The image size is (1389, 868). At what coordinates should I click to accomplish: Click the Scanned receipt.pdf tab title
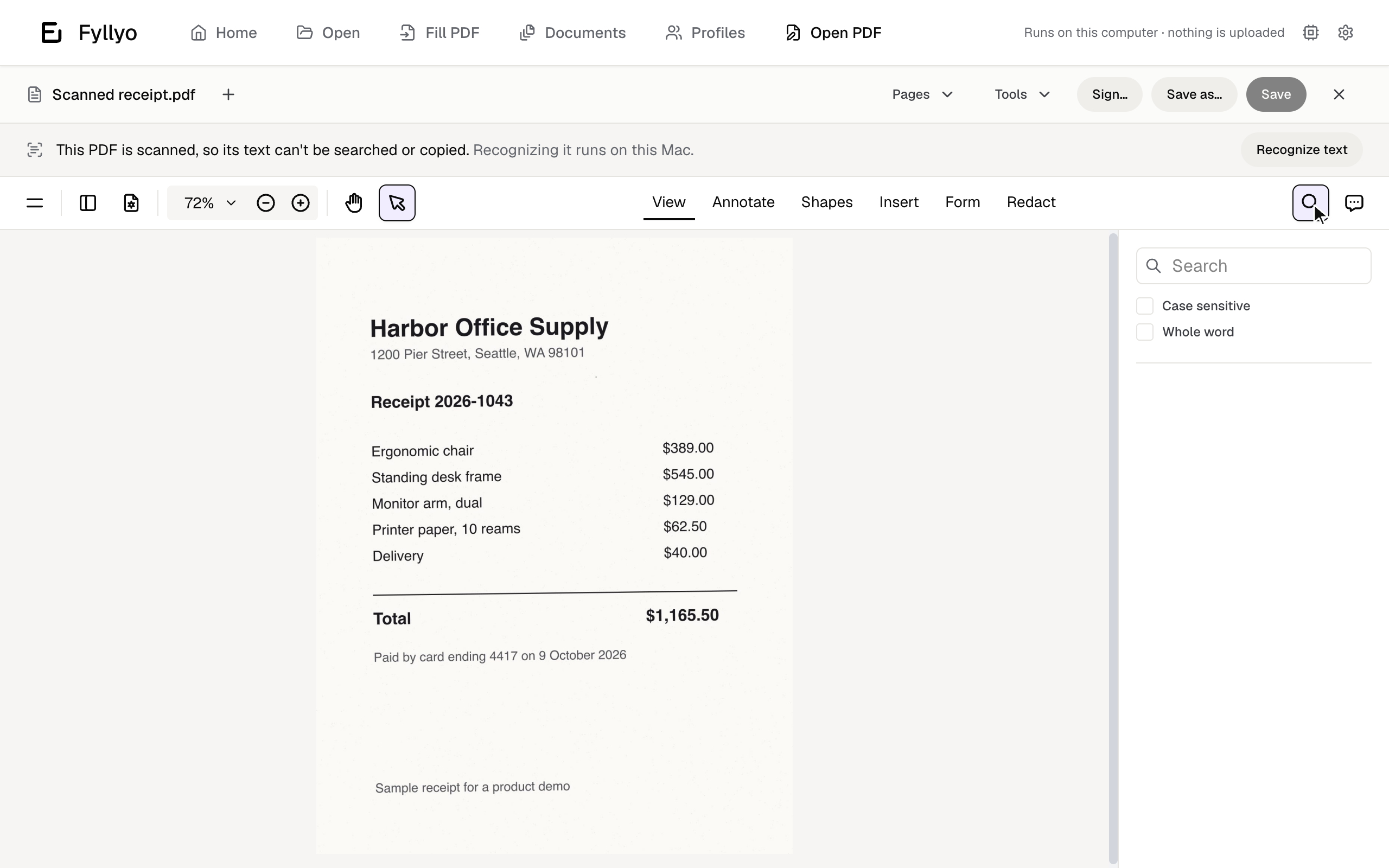point(123,94)
